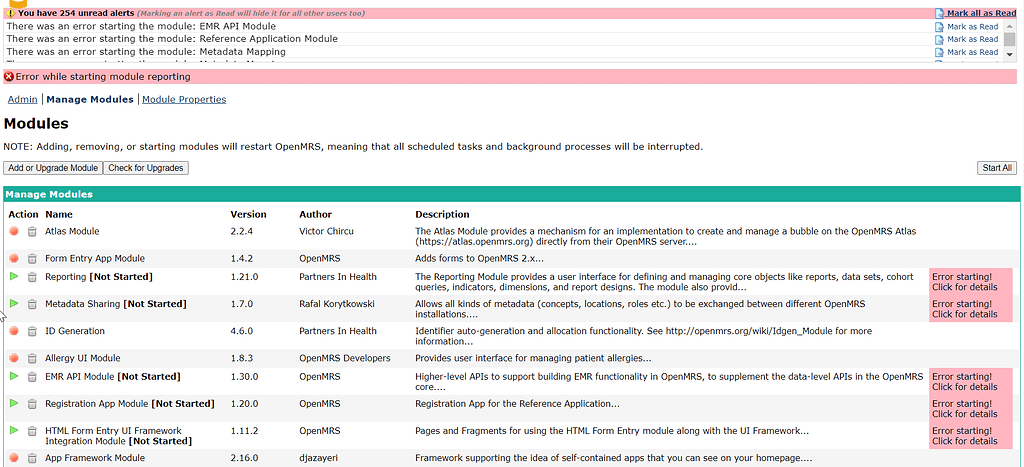This screenshot has width=1024, height=467.
Task: Stop the App Framework Module
Action: (14, 458)
